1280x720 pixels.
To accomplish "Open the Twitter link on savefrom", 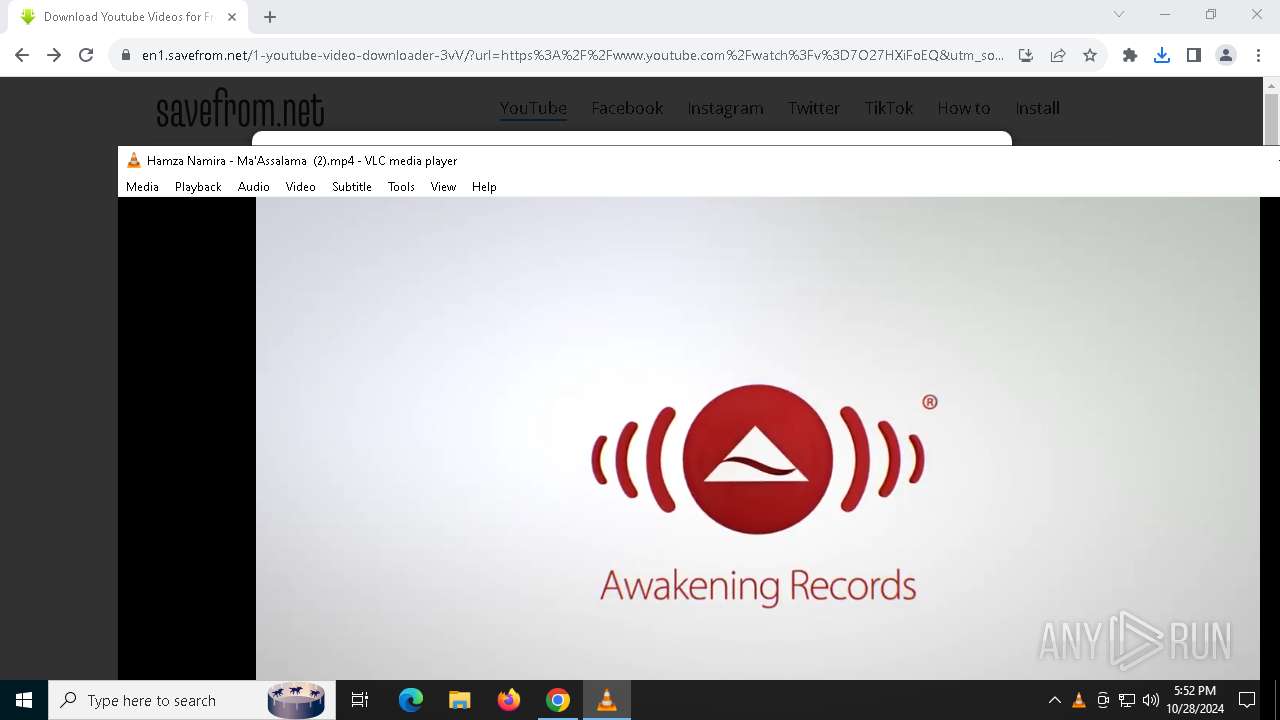I will pos(813,108).
